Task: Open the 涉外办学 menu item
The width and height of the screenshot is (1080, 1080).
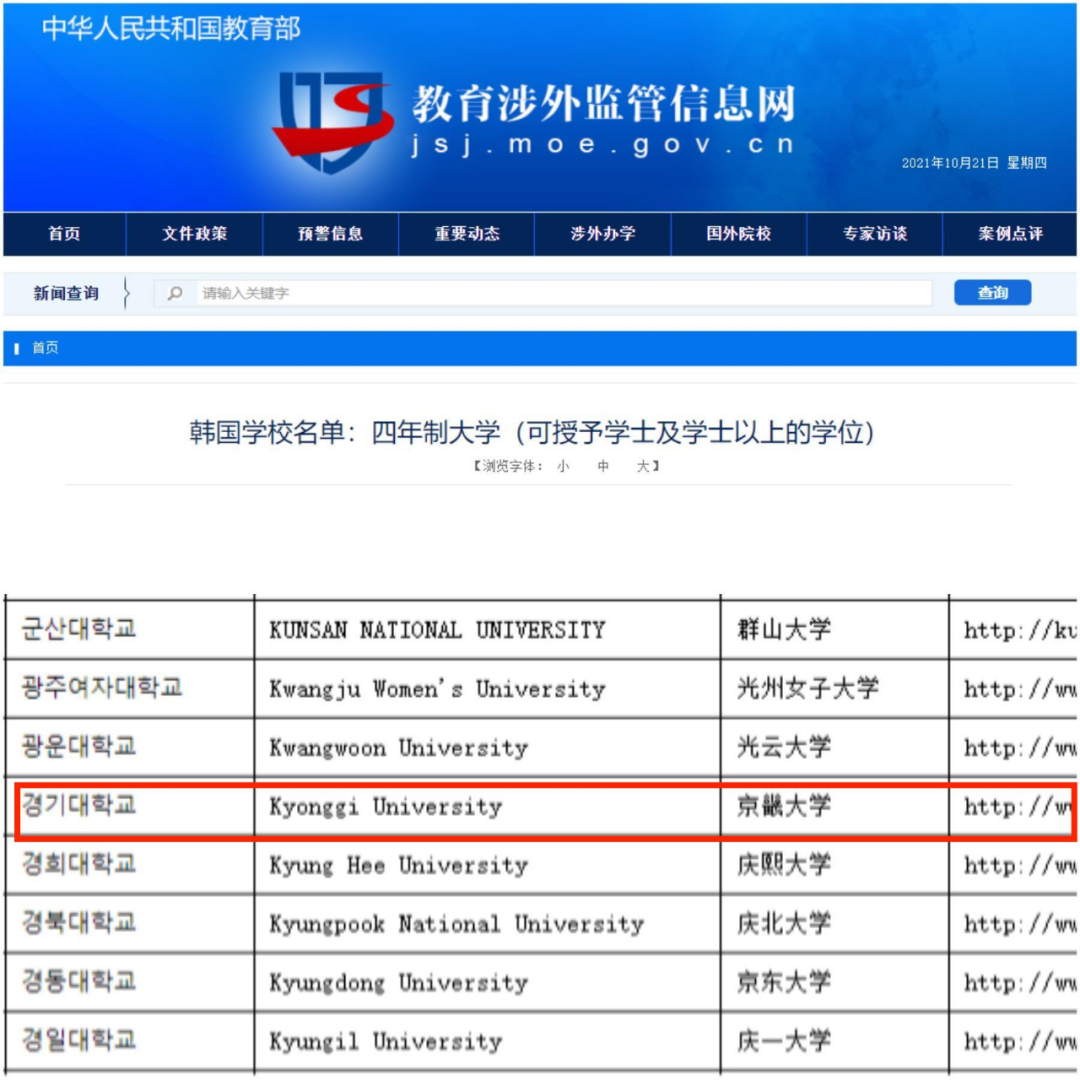Action: pos(603,234)
